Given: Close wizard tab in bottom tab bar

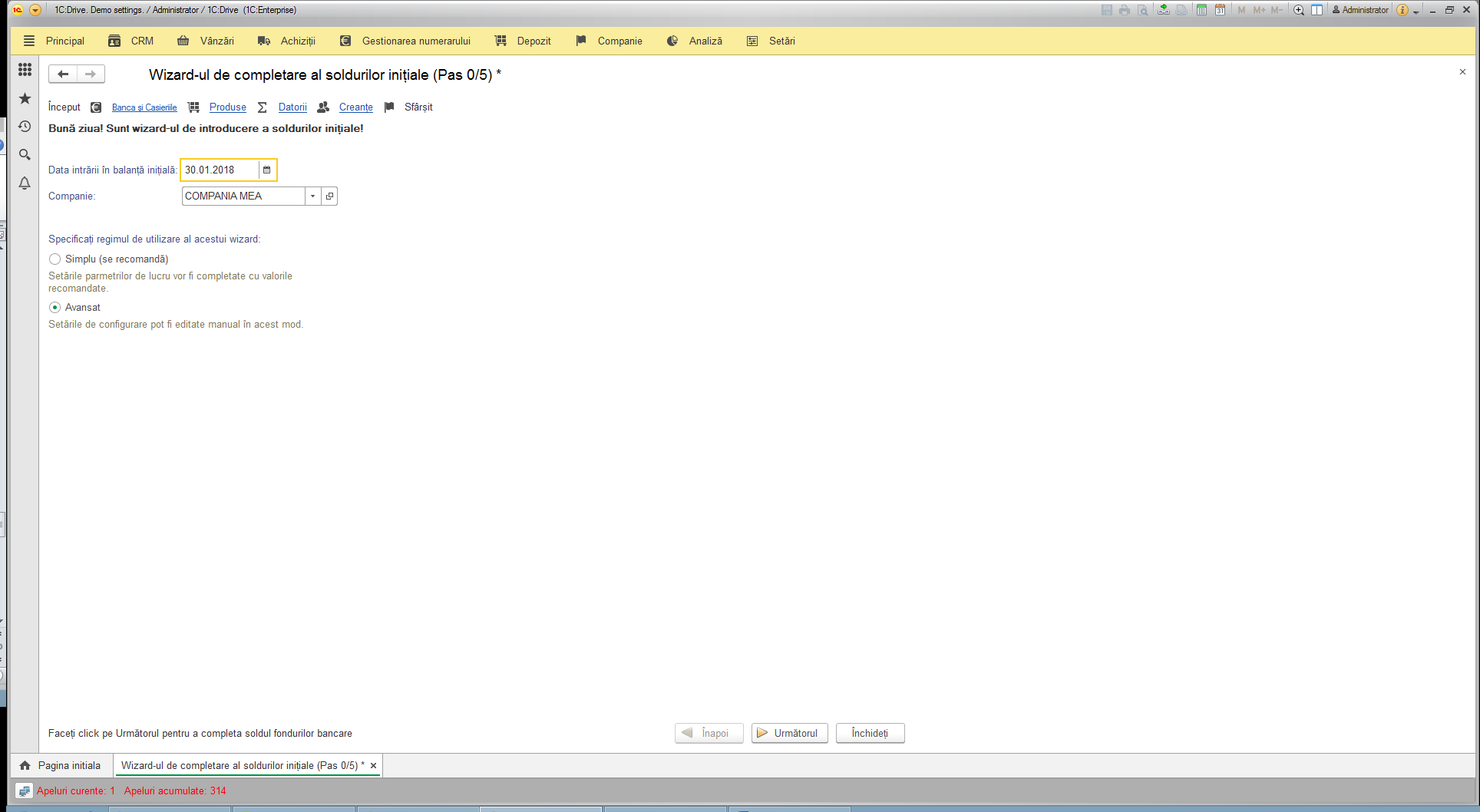Looking at the screenshot, I should click(374, 766).
